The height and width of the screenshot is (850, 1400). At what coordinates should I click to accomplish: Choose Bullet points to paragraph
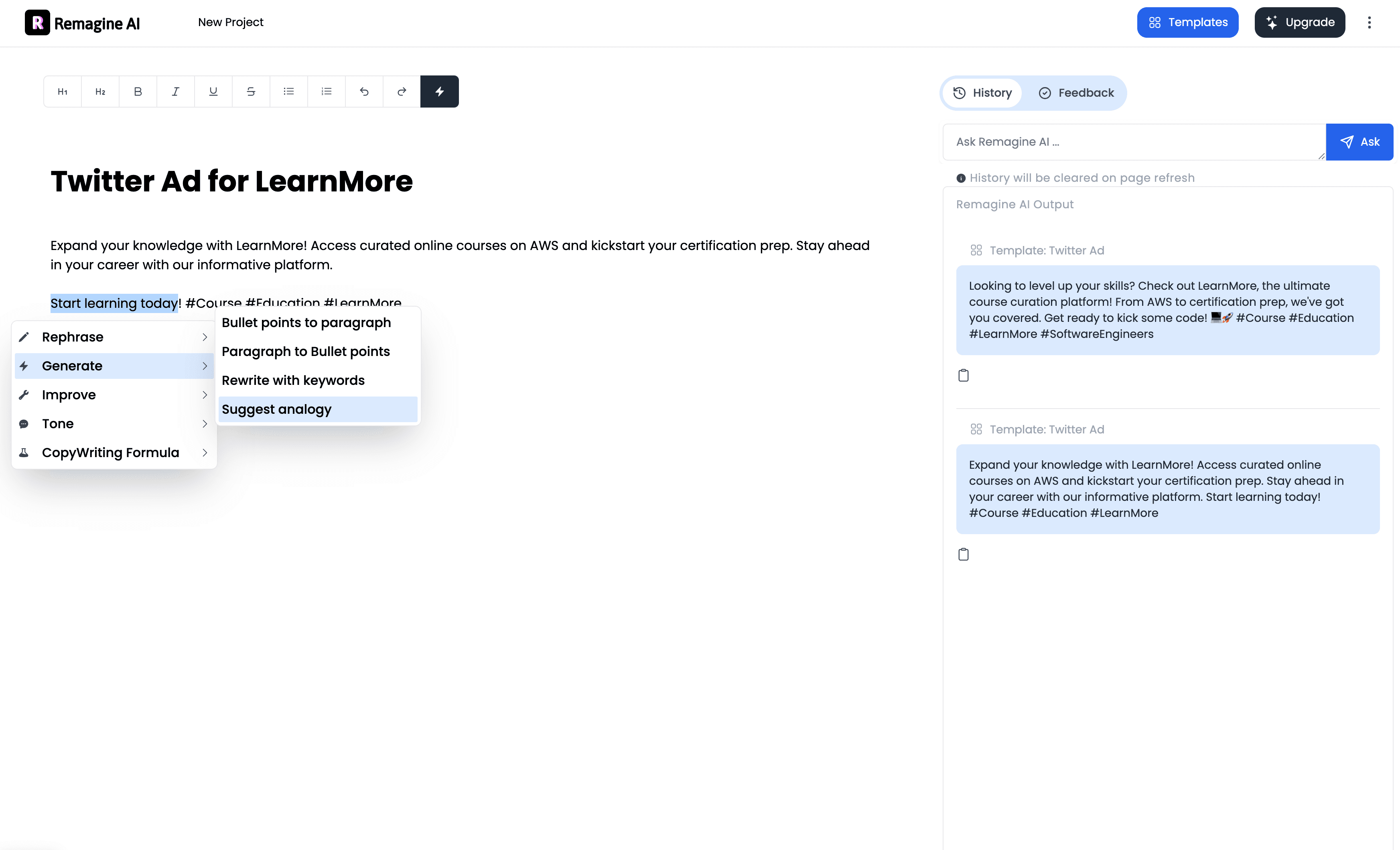pos(318,322)
